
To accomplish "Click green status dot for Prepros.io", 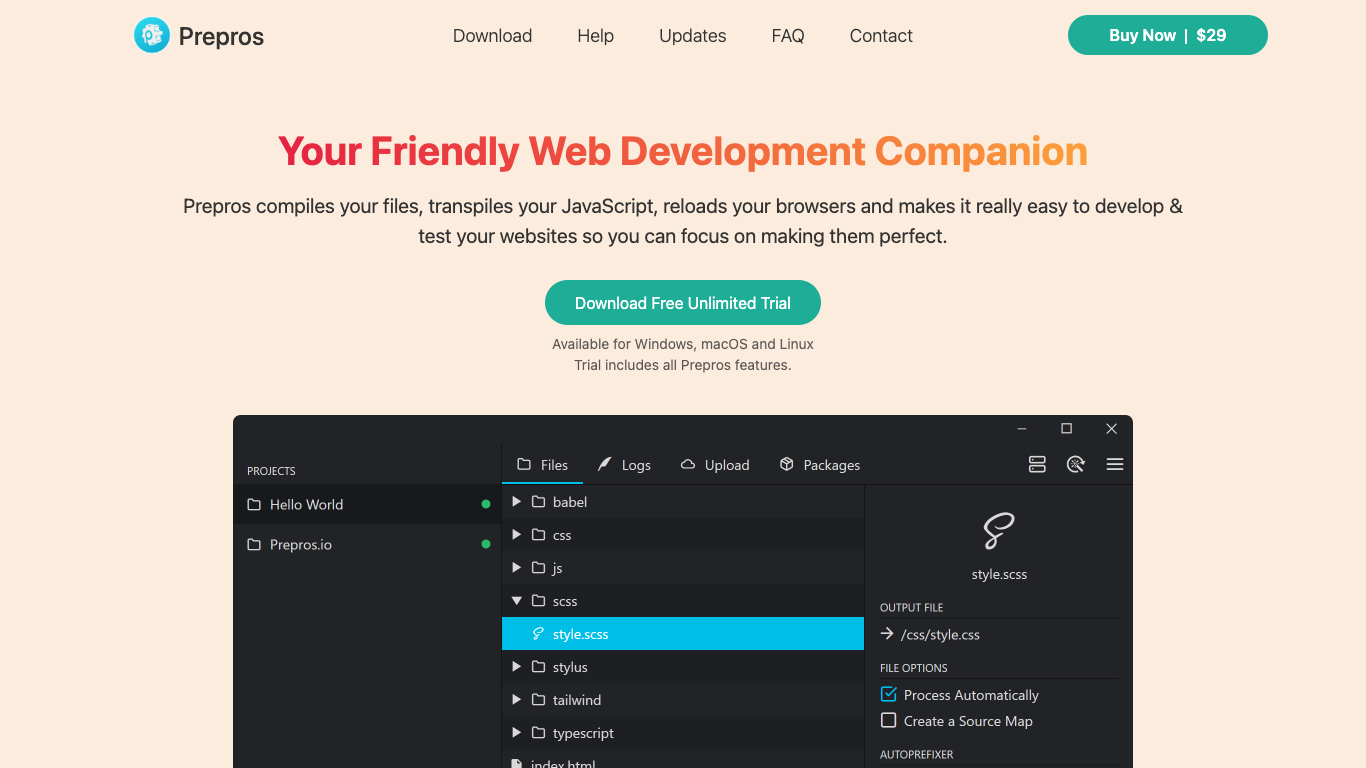I will click(x=486, y=544).
